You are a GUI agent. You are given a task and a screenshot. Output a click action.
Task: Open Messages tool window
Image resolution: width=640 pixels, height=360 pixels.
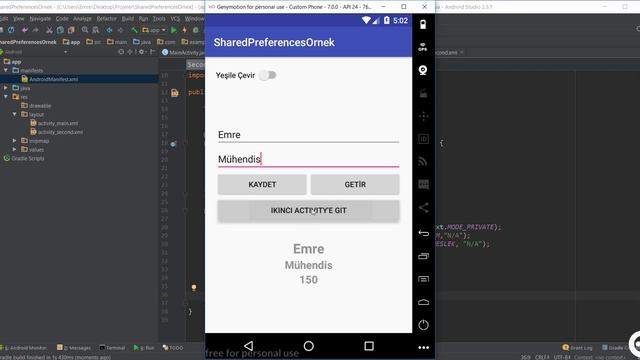coord(74,348)
